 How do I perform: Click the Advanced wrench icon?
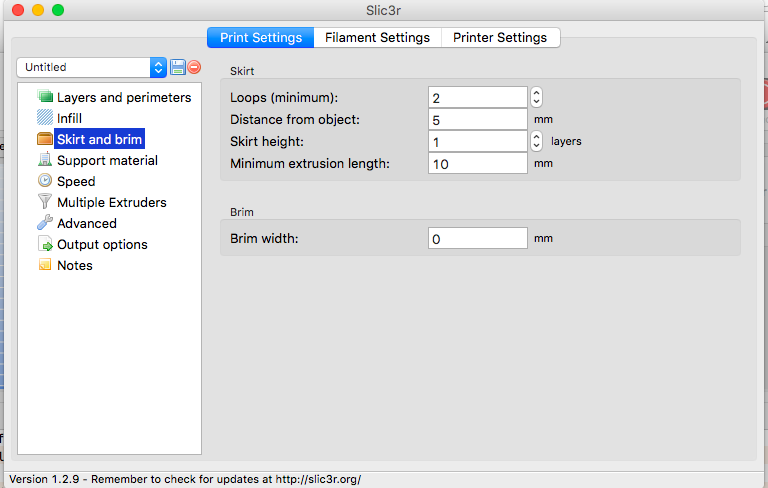coord(45,222)
